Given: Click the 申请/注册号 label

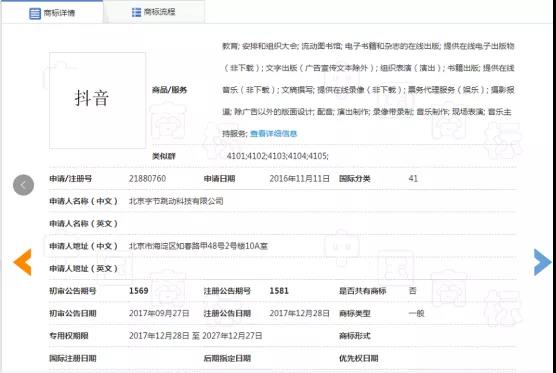Looking at the screenshot, I should [x=71, y=179].
